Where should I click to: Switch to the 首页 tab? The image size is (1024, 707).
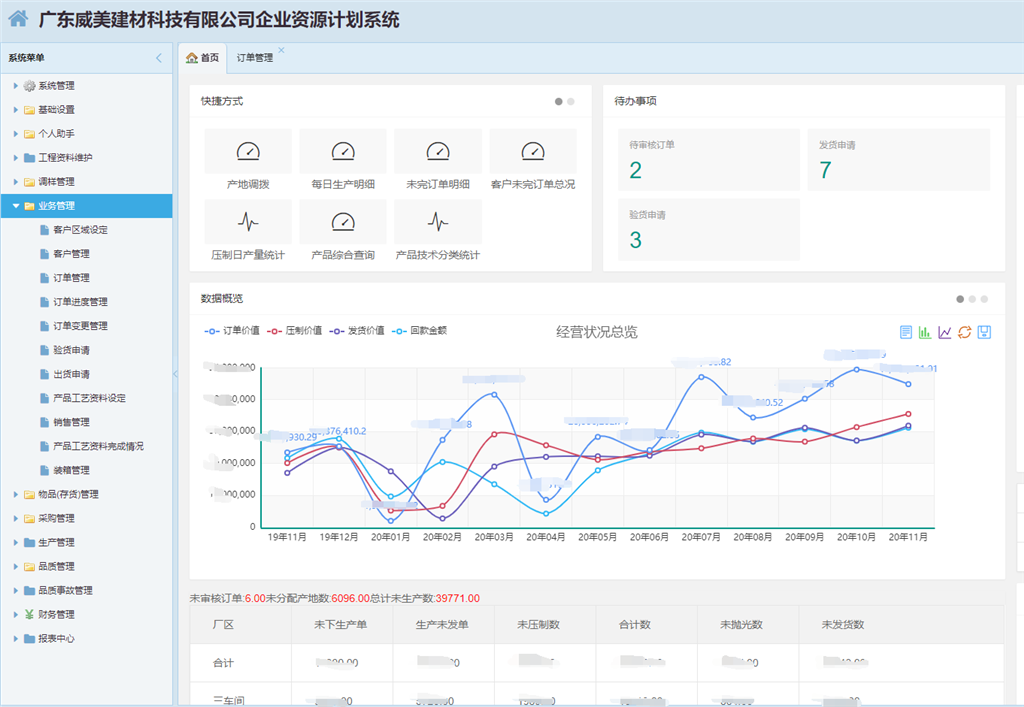tap(202, 58)
